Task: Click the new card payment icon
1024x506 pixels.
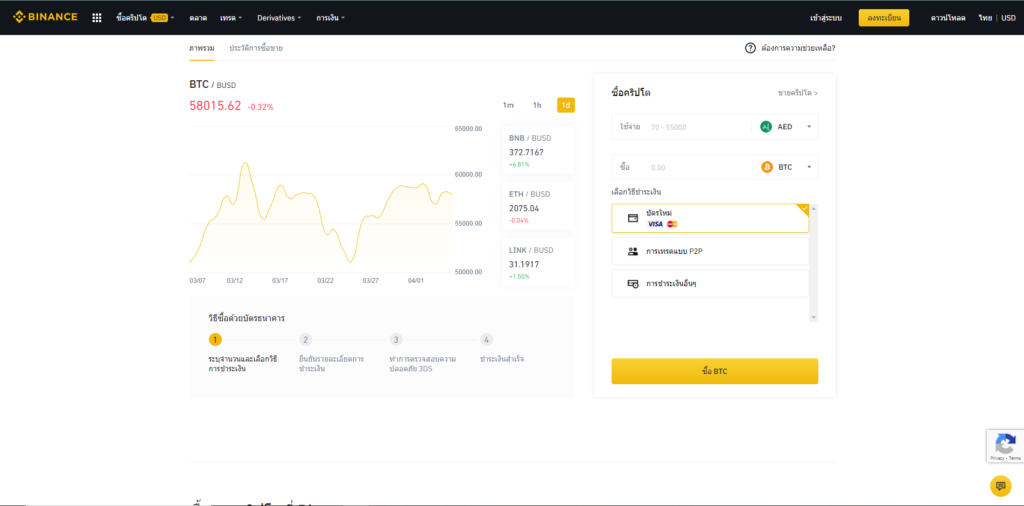Action: [x=632, y=218]
